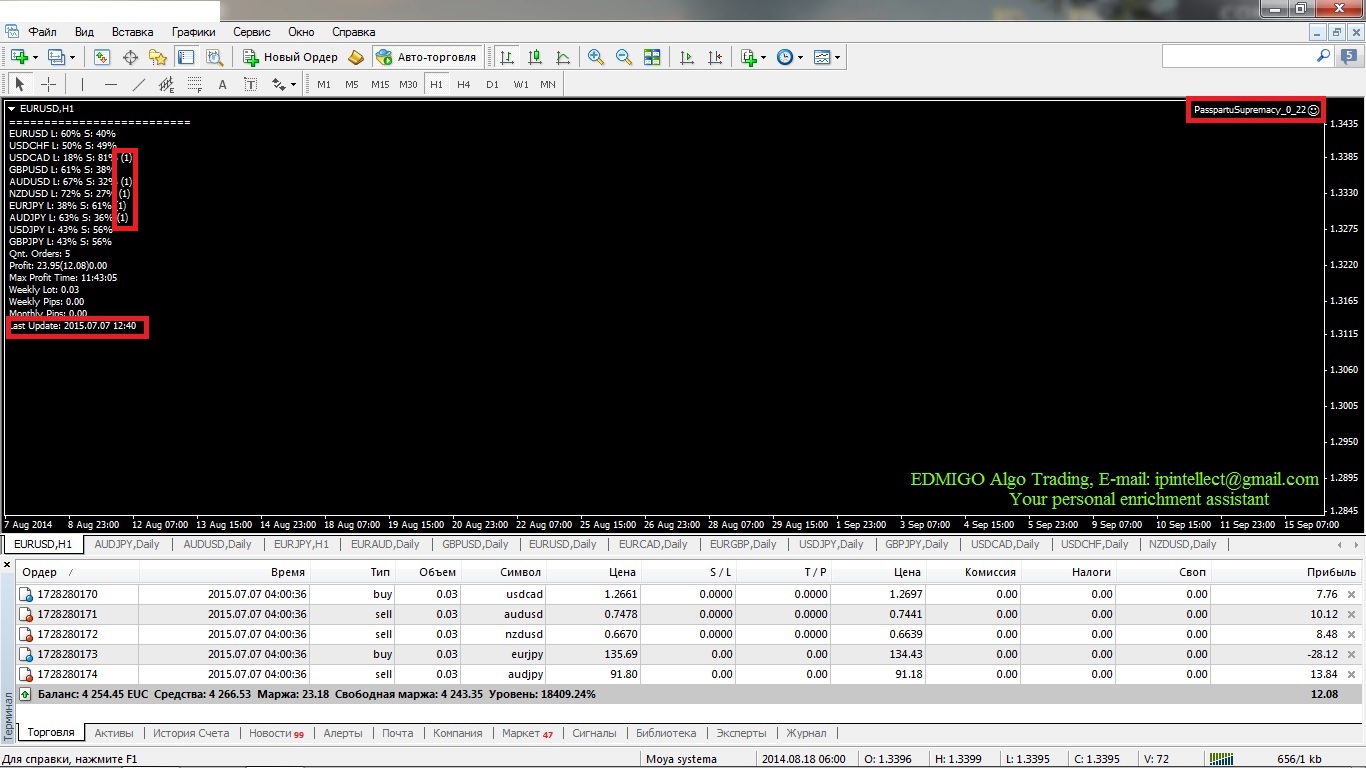Expand the Periods dropdown arrow
This screenshot has height=768, width=1366.
pos(800,57)
